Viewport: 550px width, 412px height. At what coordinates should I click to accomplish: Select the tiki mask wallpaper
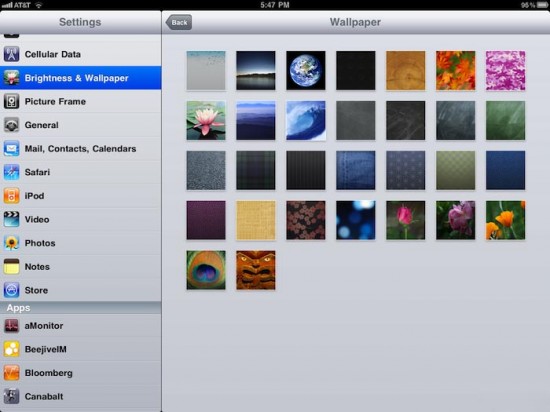point(256,270)
